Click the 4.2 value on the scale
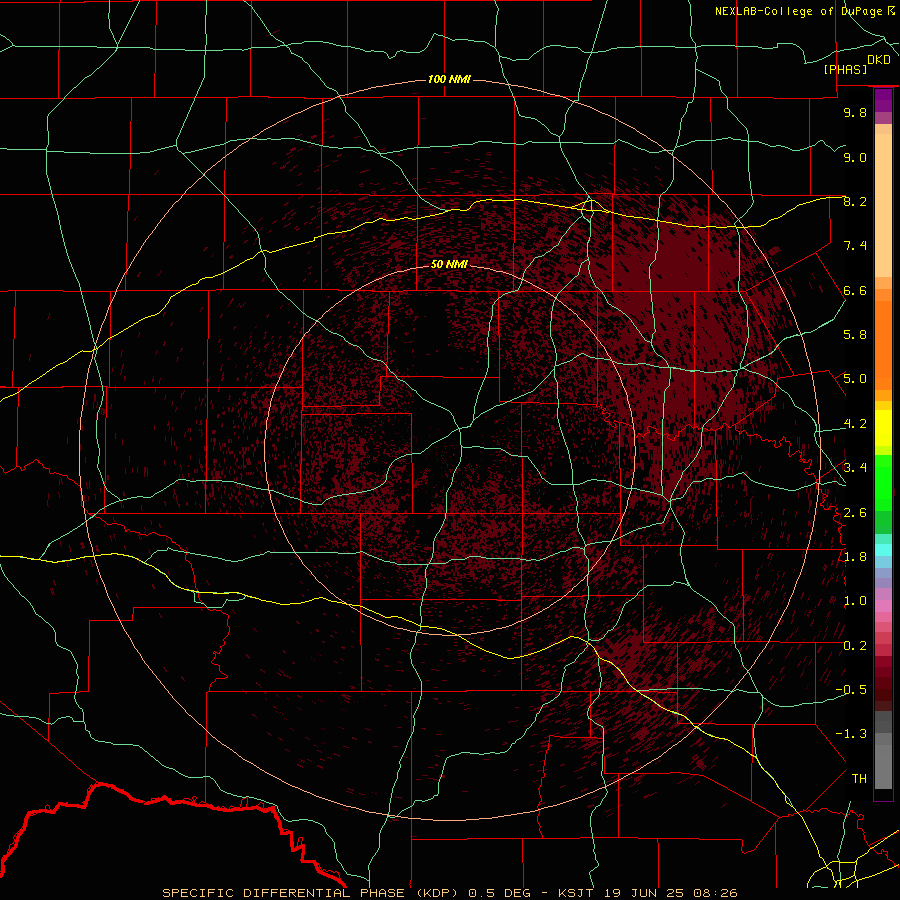The image size is (900, 900). coord(855,424)
